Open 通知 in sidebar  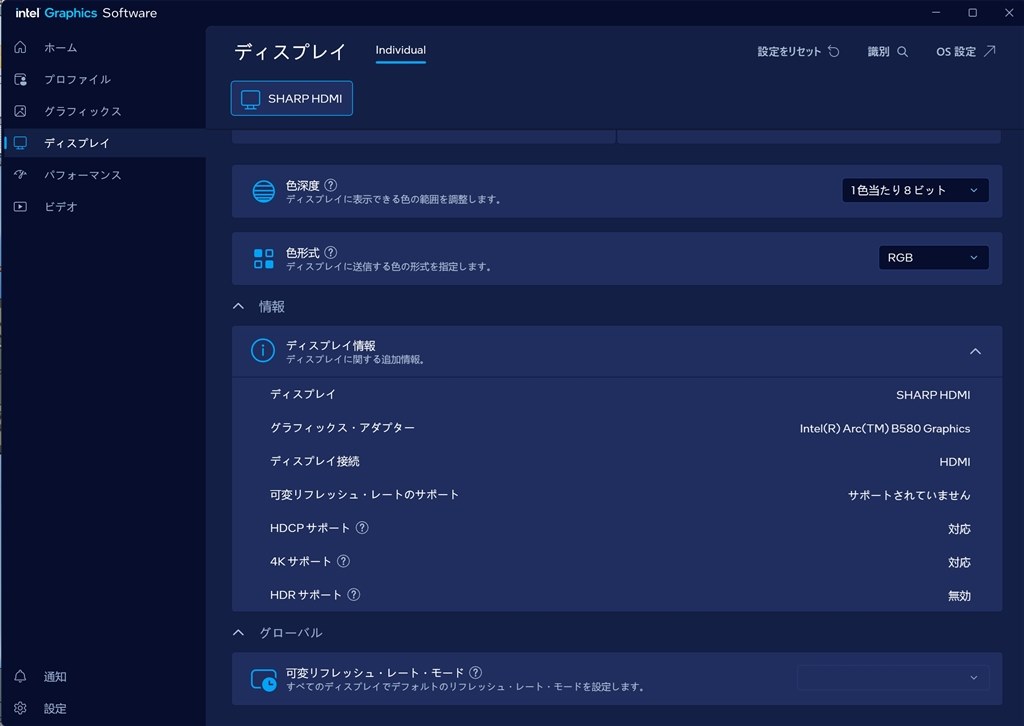pyautogui.click(x=55, y=676)
